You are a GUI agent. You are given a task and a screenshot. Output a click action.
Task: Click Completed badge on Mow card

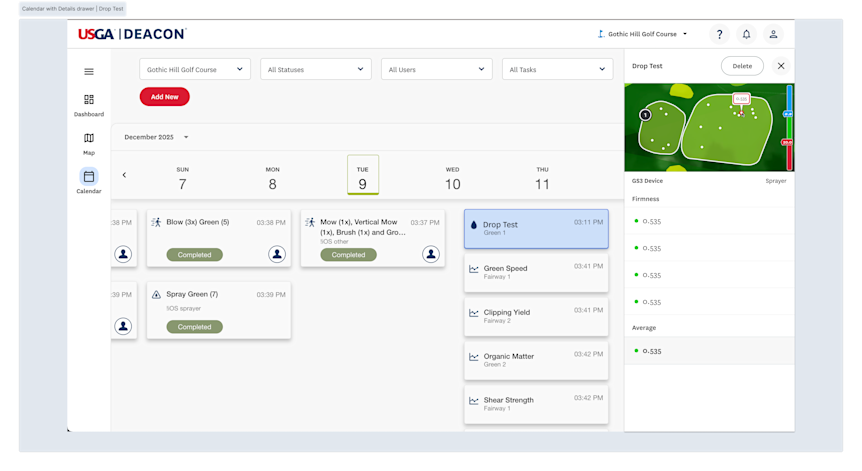click(349, 254)
